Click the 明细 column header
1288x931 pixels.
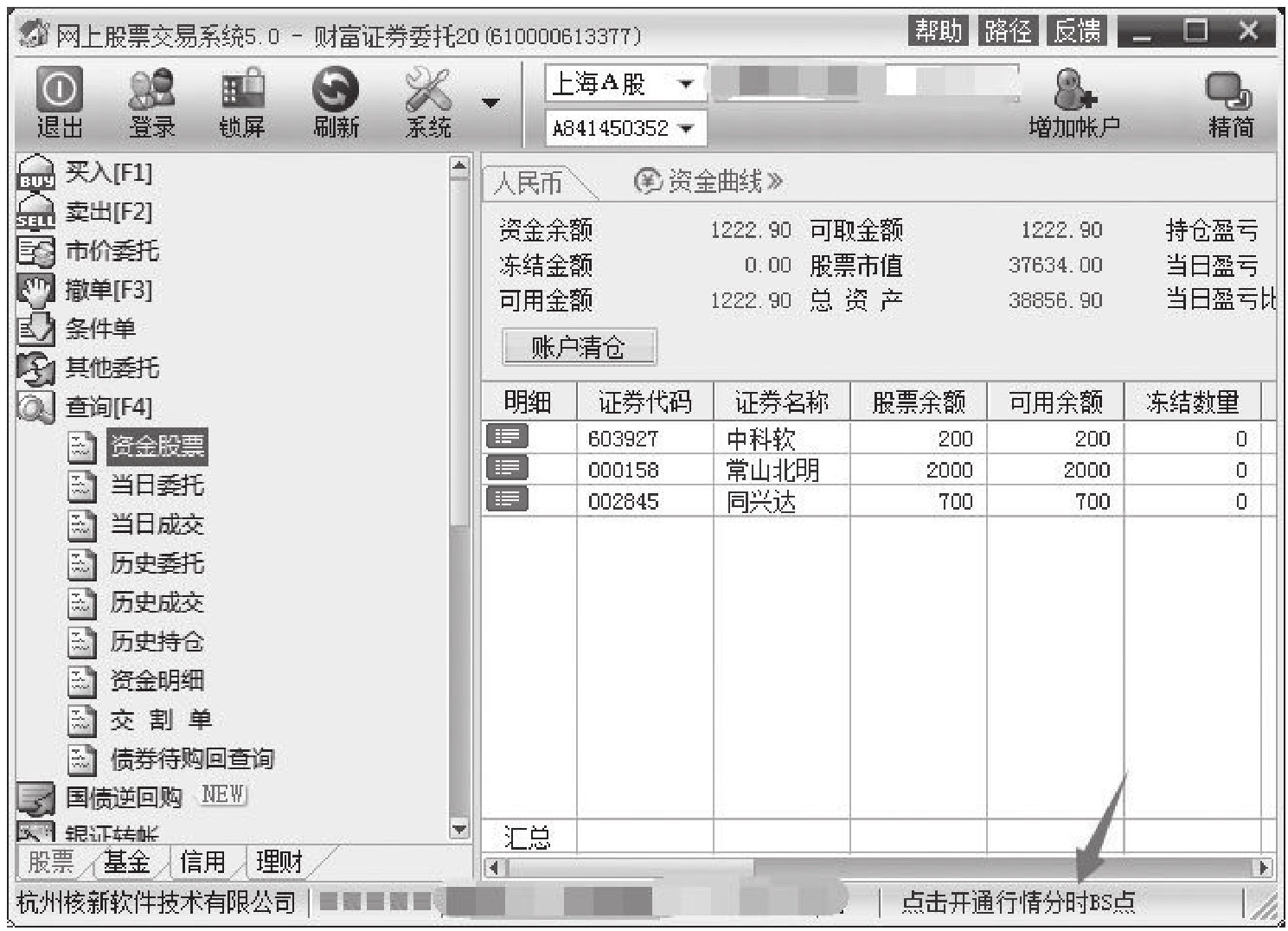coord(528,402)
